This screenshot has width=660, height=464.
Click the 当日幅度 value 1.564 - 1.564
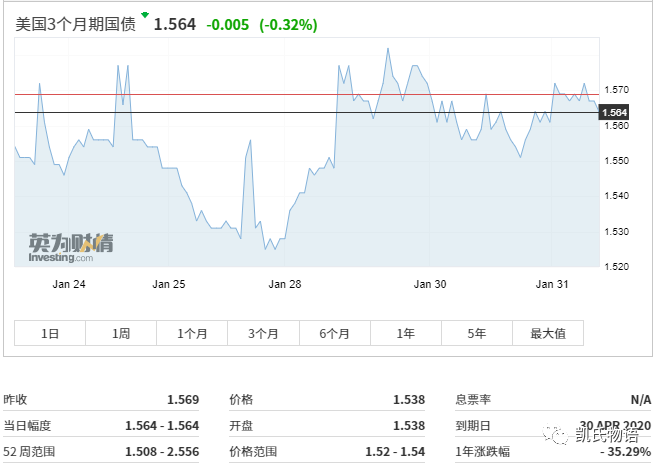point(162,426)
